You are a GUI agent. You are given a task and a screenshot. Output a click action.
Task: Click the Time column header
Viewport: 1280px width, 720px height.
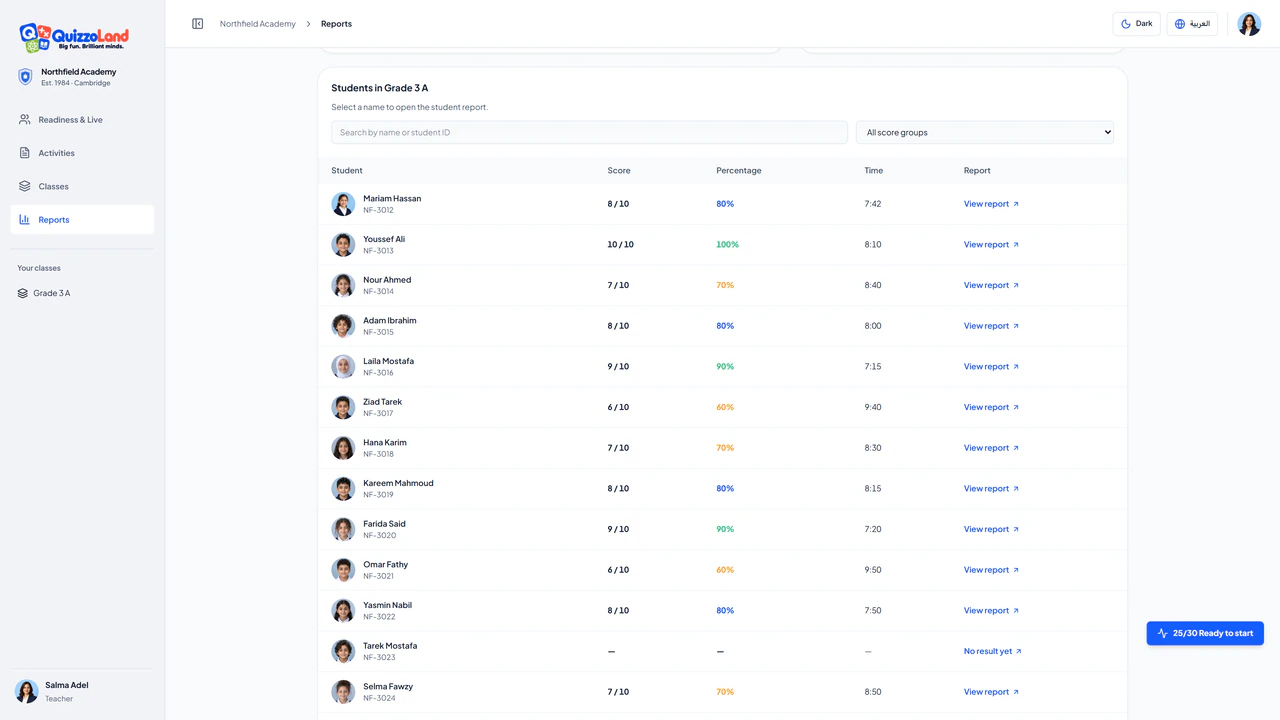(874, 171)
